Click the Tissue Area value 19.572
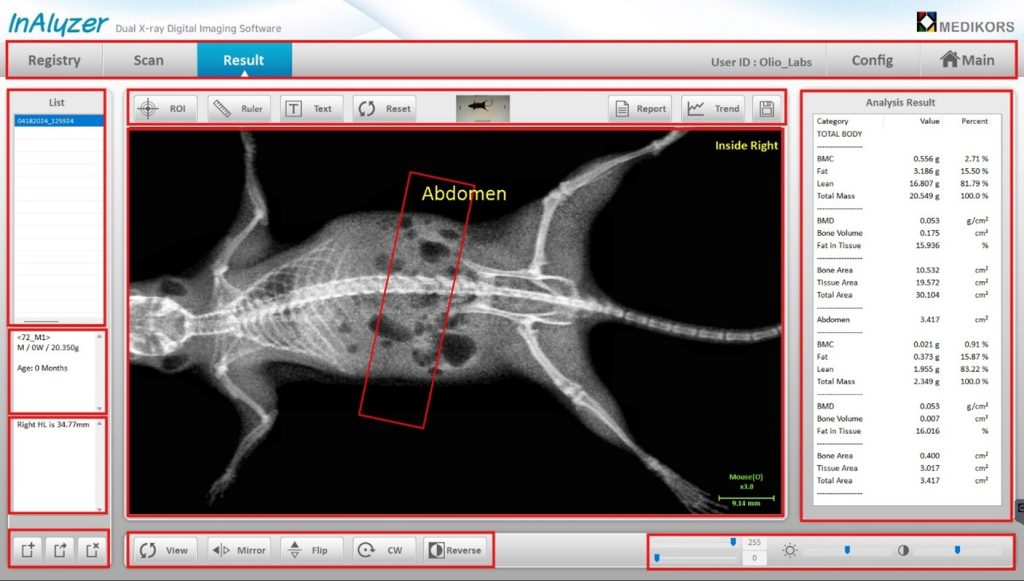 pyautogui.click(x=927, y=283)
